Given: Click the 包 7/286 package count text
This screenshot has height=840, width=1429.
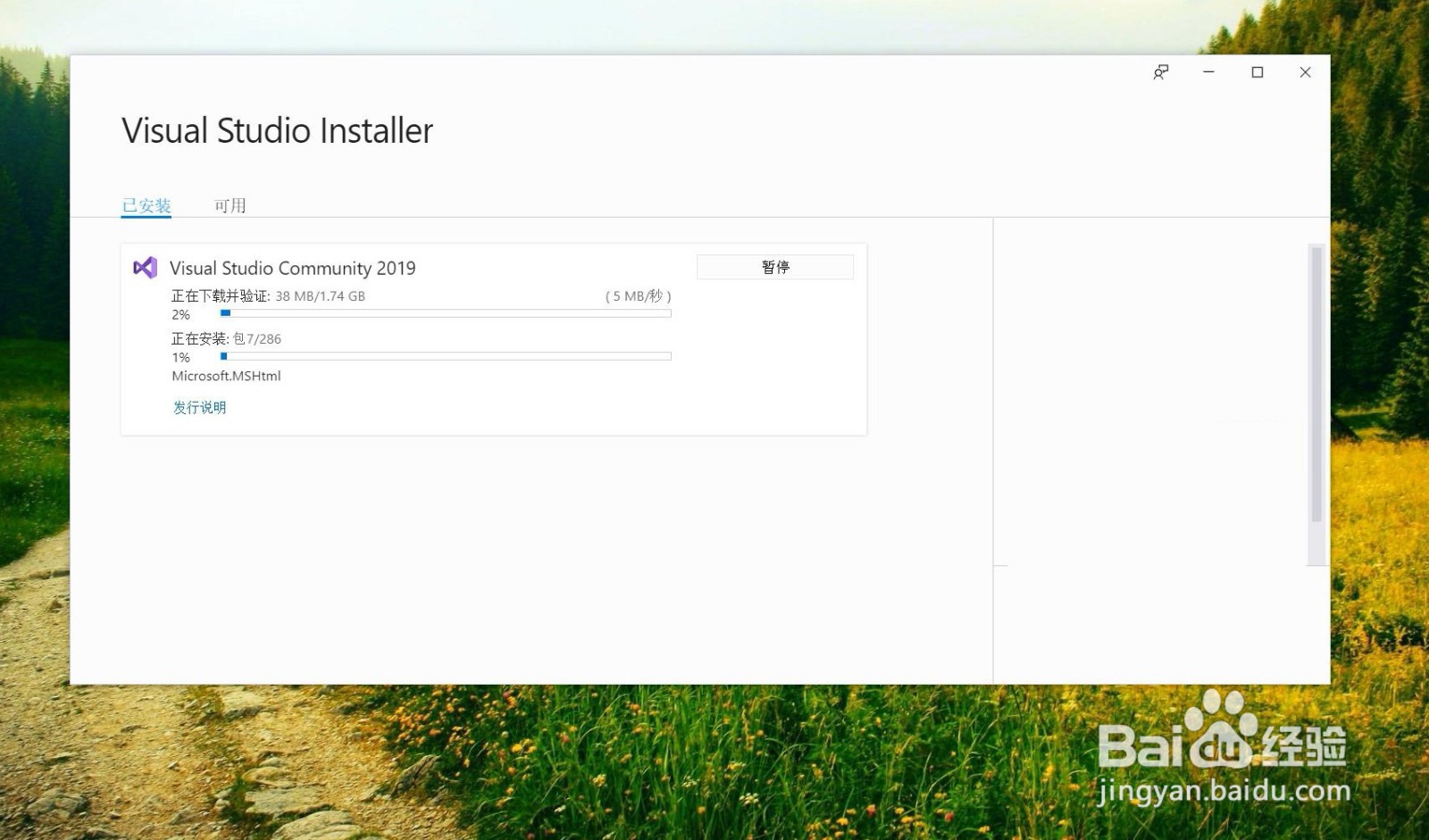Looking at the screenshot, I should (257, 339).
